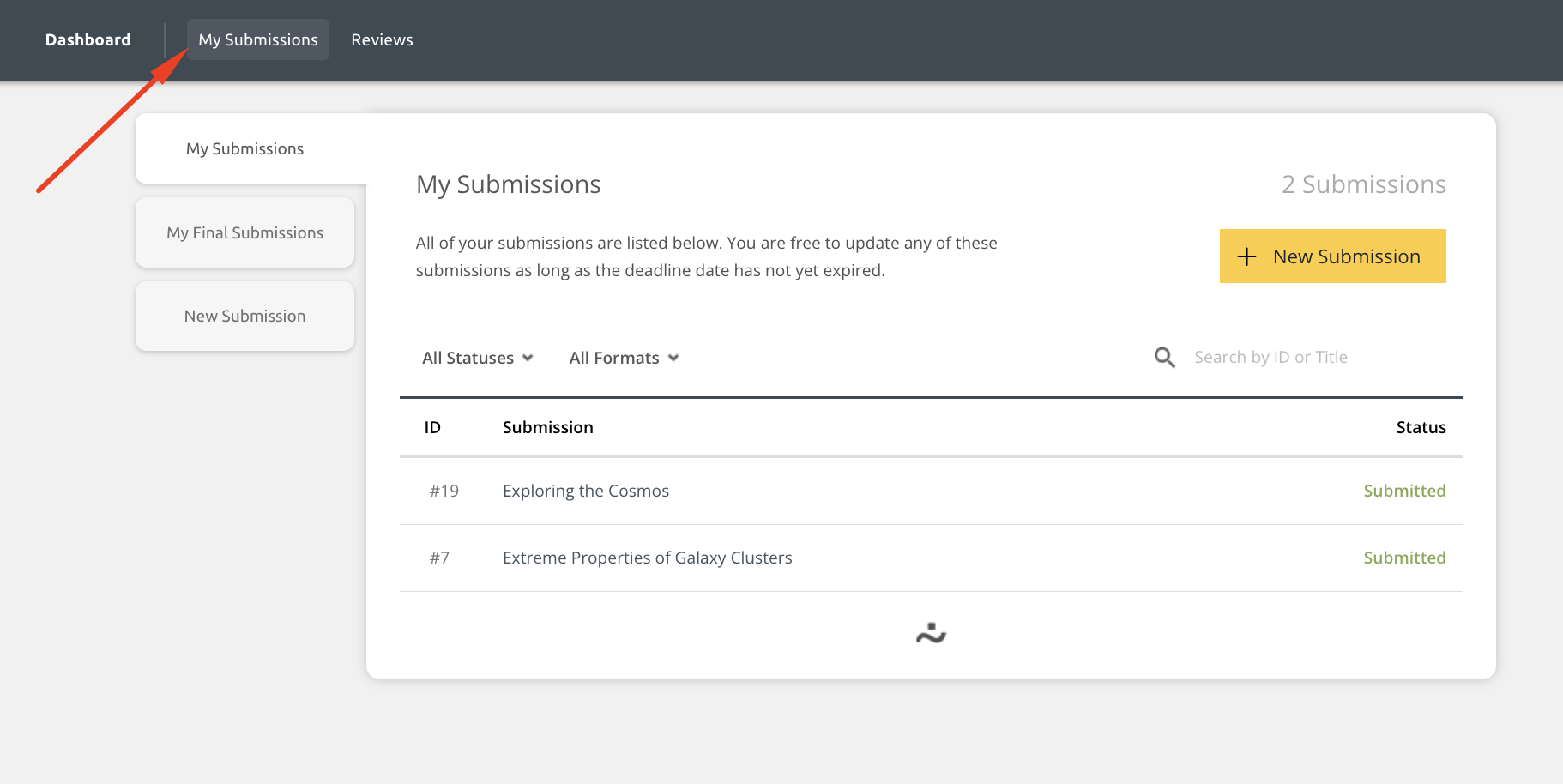Image resolution: width=1563 pixels, height=784 pixels.
Task: Open the Reviews menu item
Action: click(x=382, y=39)
